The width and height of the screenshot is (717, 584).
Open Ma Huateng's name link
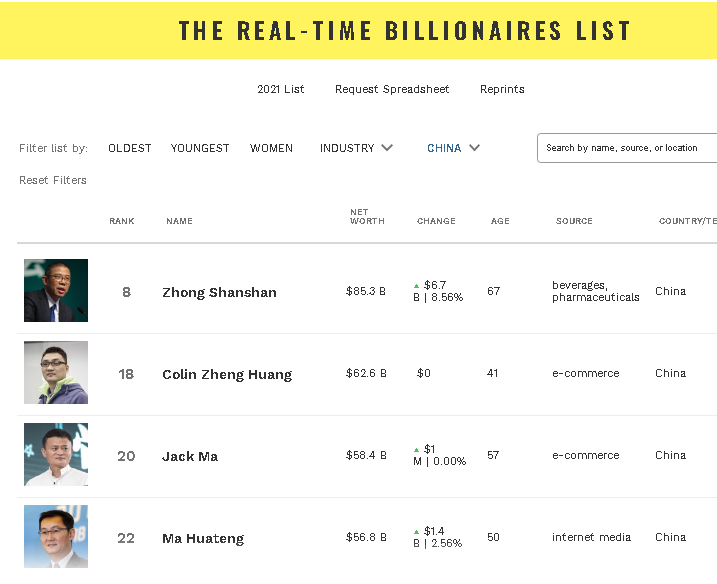coord(203,538)
